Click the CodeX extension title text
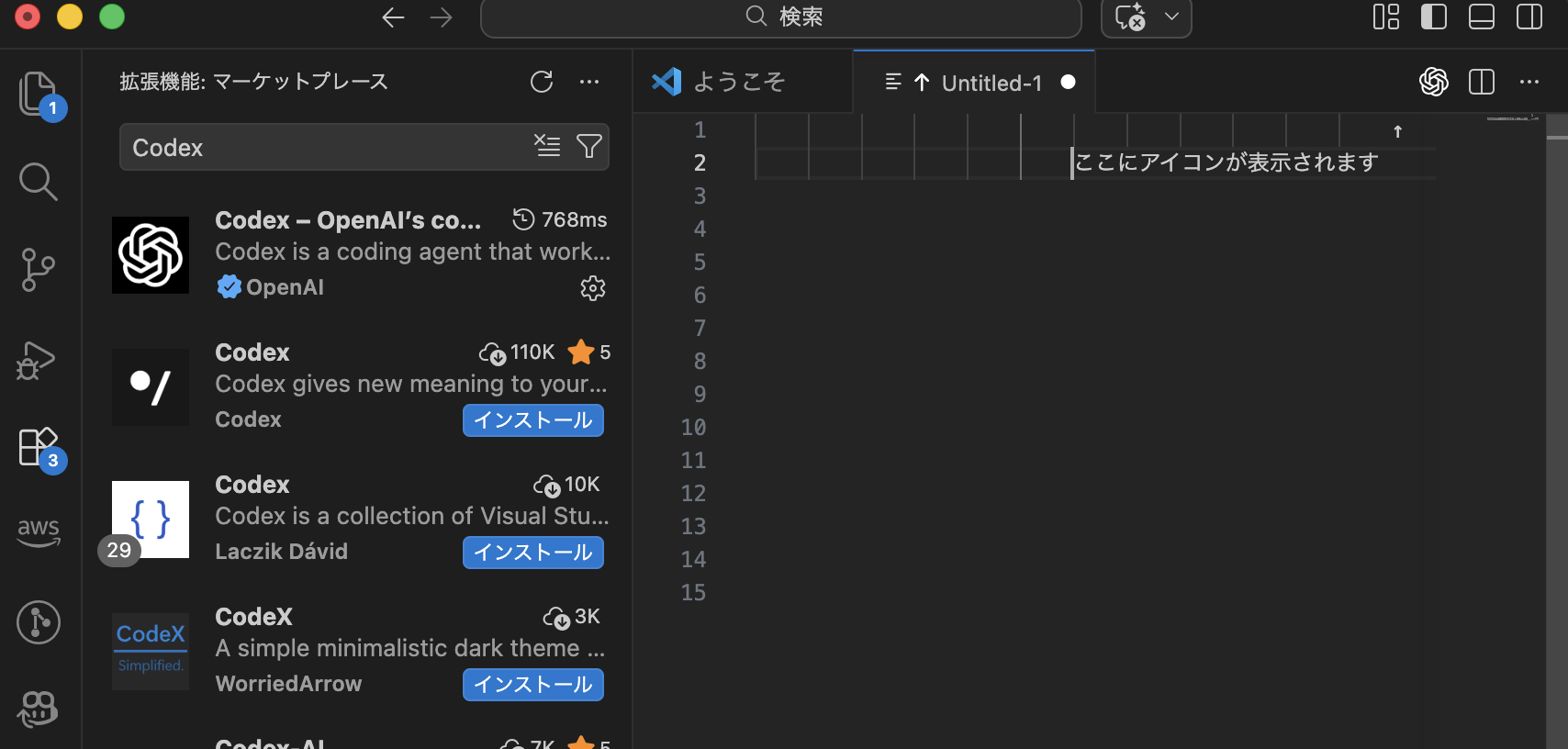Image resolution: width=1568 pixels, height=749 pixels. click(x=254, y=617)
